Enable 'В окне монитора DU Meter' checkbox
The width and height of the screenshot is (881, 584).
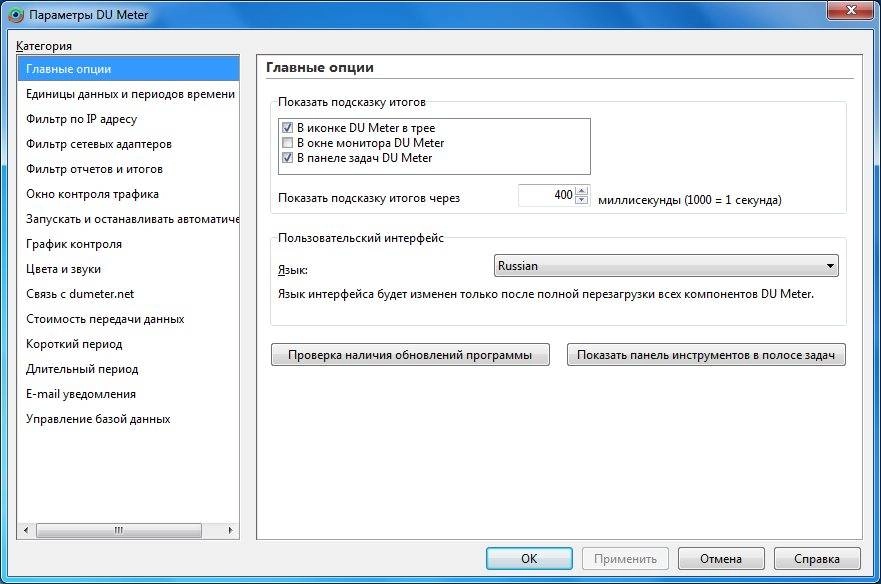pyautogui.click(x=287, y=143)
